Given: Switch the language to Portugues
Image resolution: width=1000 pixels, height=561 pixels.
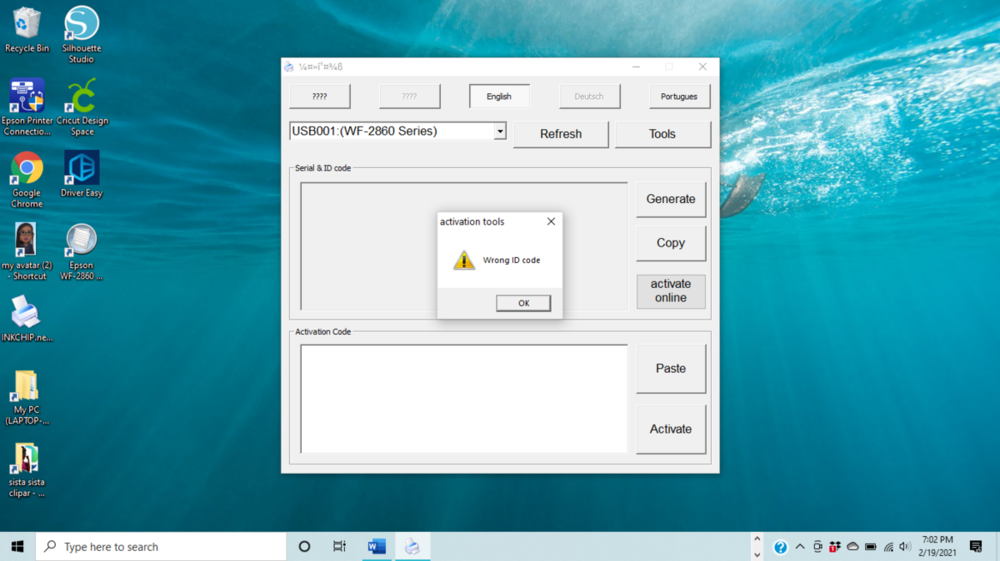Looking at the screenshot, I should [679, 96].
